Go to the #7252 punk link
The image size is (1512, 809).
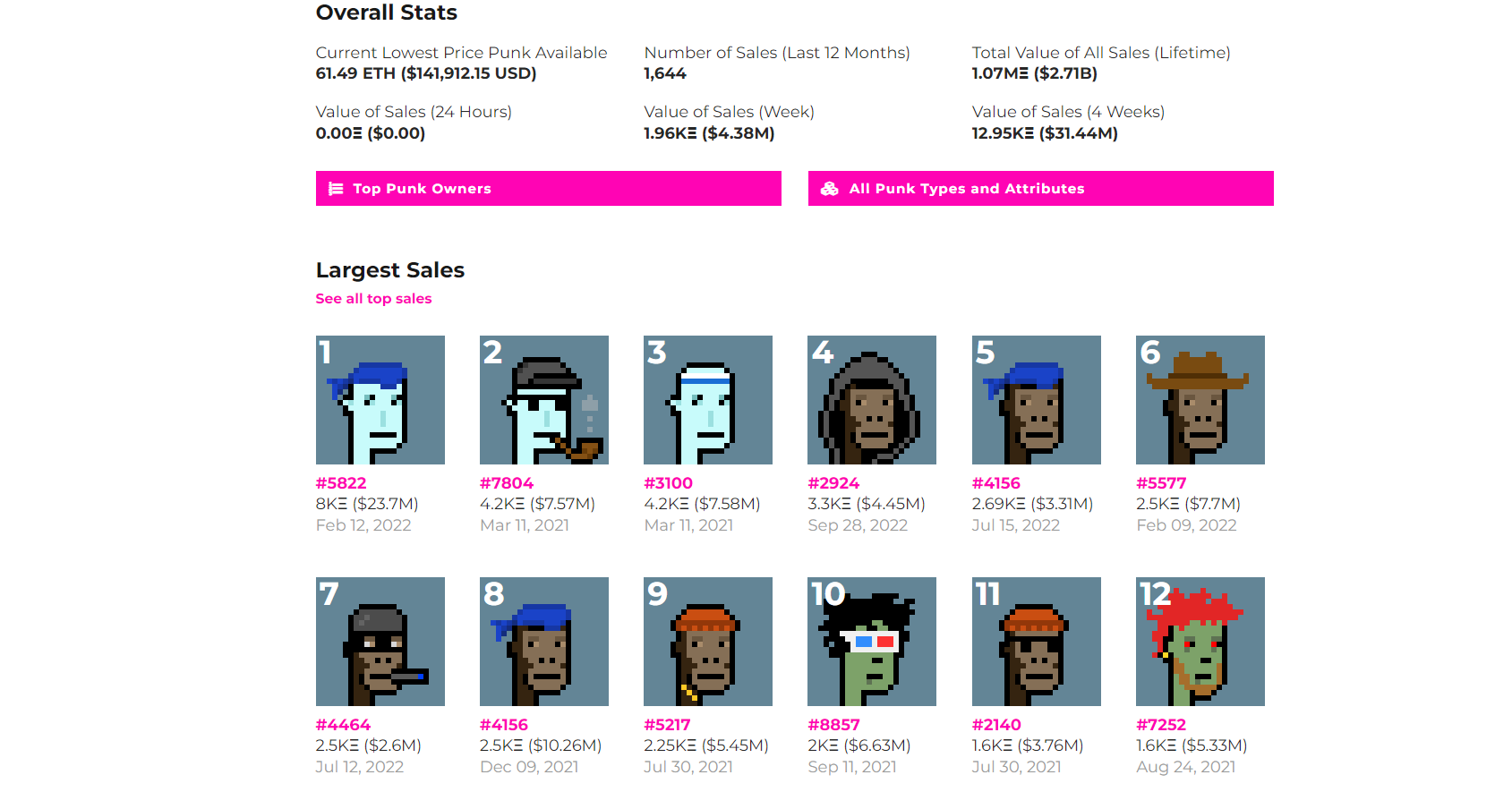pos(1161,725)
